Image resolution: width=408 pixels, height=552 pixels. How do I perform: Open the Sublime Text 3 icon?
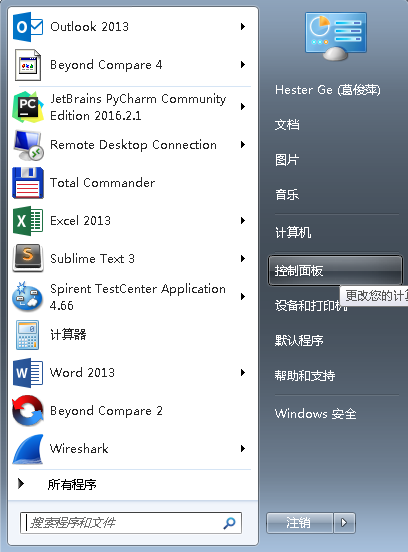click(28, 258)
